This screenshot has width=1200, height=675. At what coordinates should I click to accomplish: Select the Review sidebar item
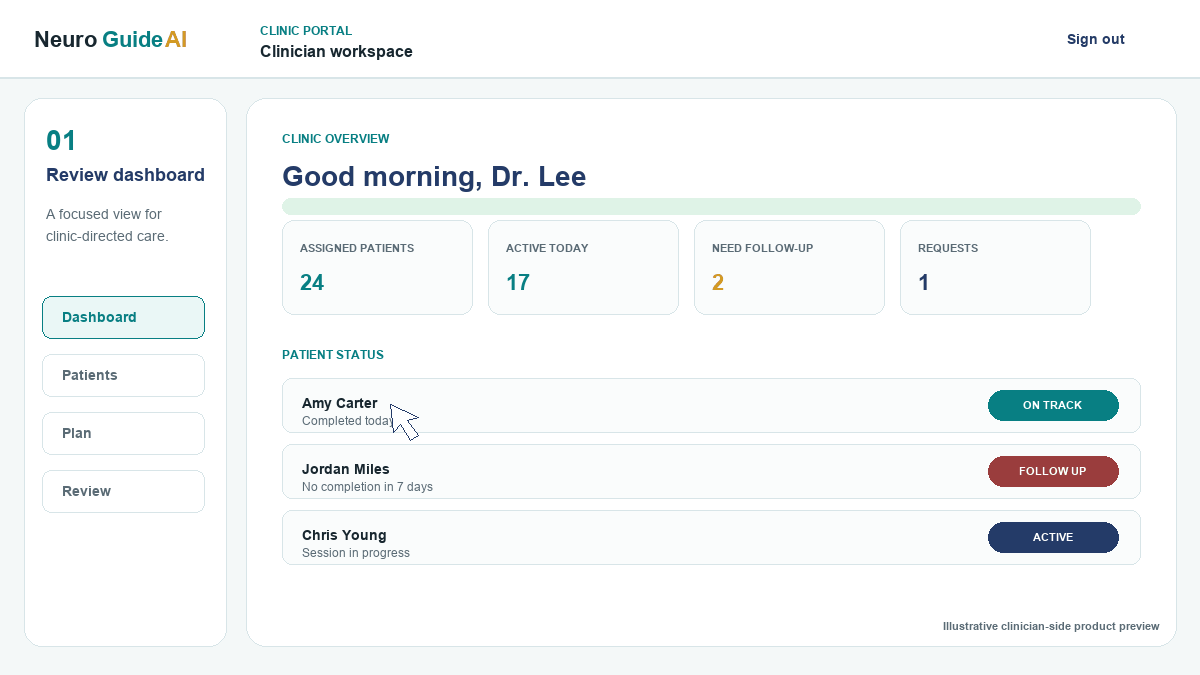click(x=123, y=491)
